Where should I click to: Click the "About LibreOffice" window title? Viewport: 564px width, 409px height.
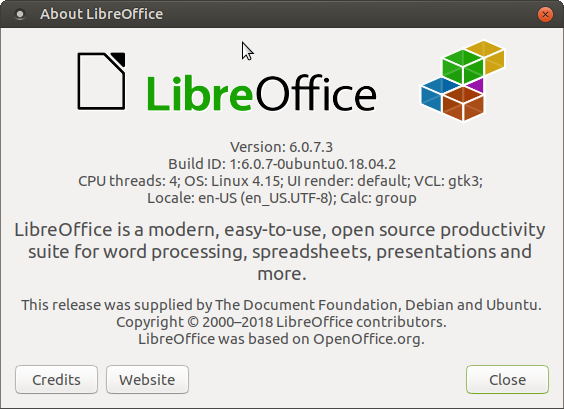pyautogui.click(x=101, y=14)
